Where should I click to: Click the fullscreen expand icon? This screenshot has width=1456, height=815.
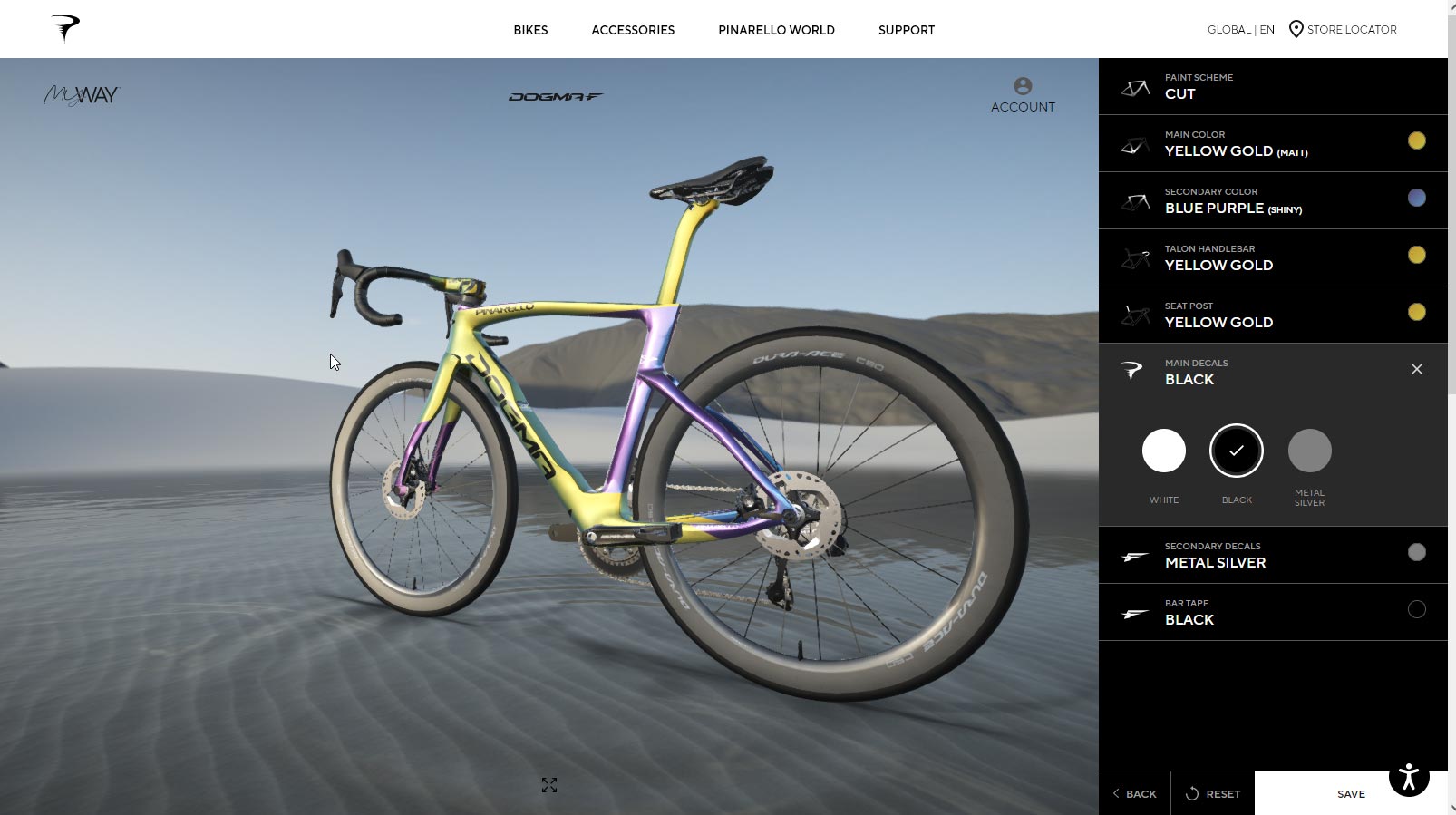coord(549,785)
